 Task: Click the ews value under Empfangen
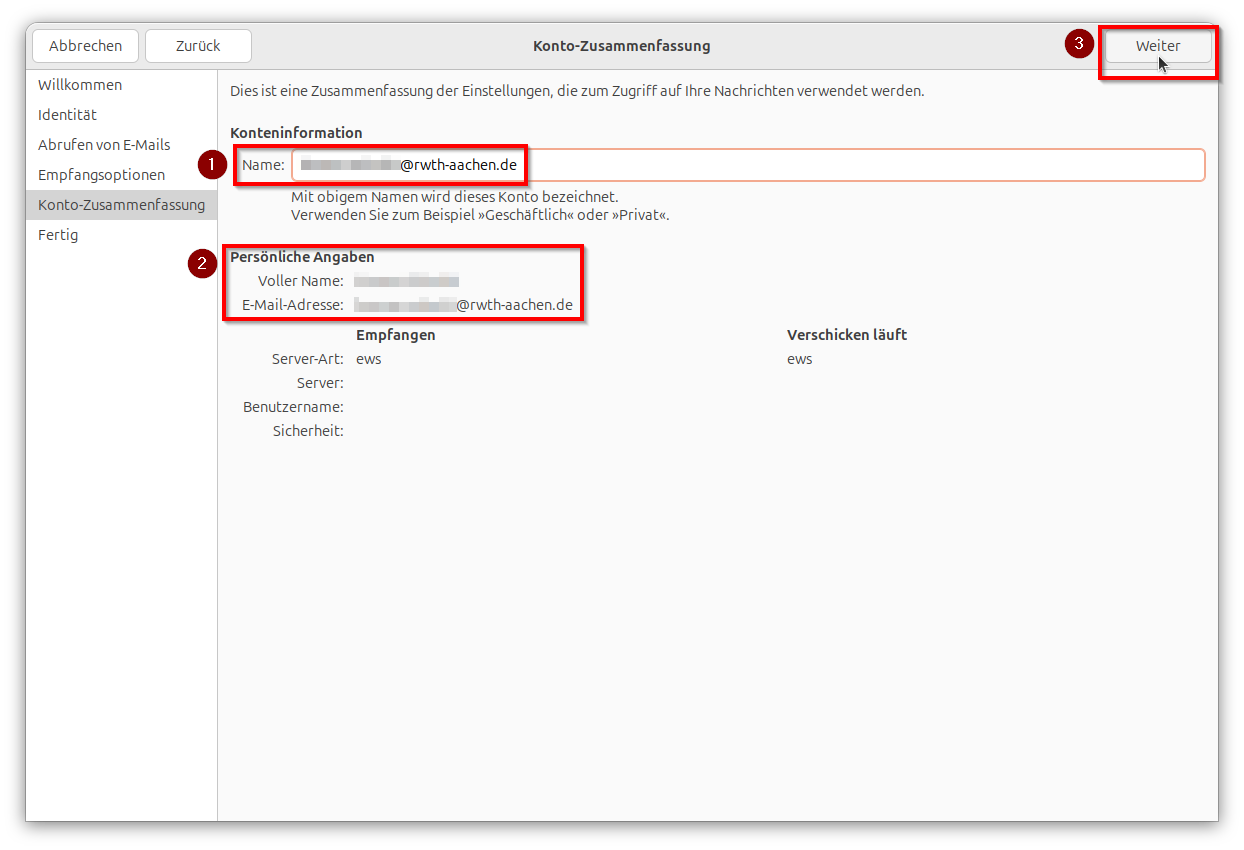(368, 358)
